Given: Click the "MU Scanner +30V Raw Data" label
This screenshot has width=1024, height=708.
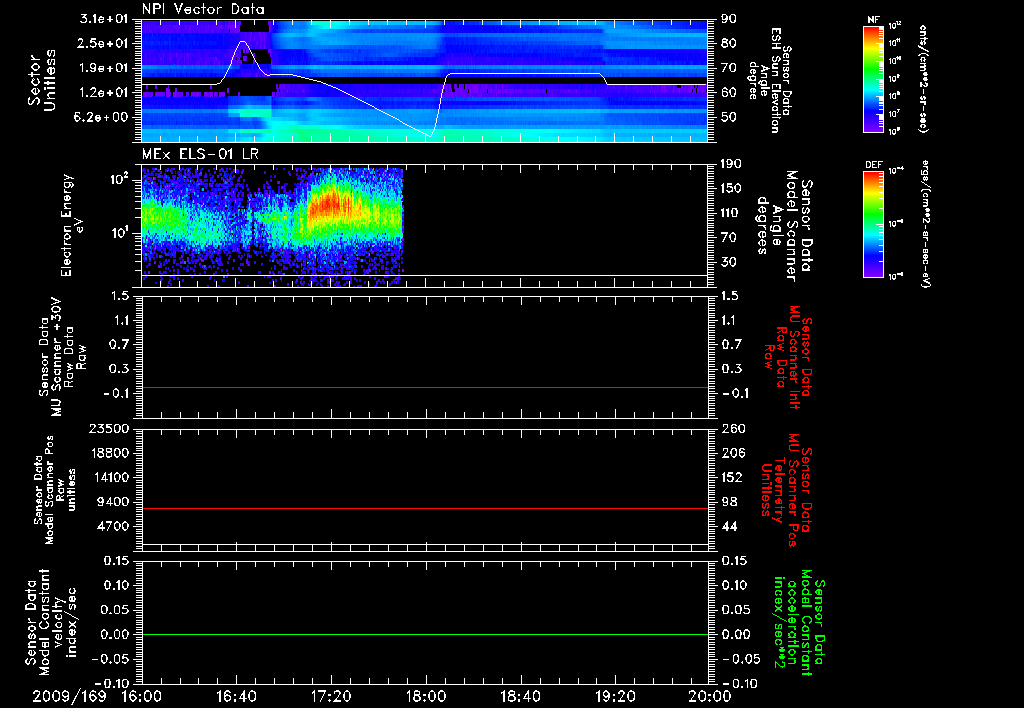Looking at the screenshot, I should tap(63, 357).
